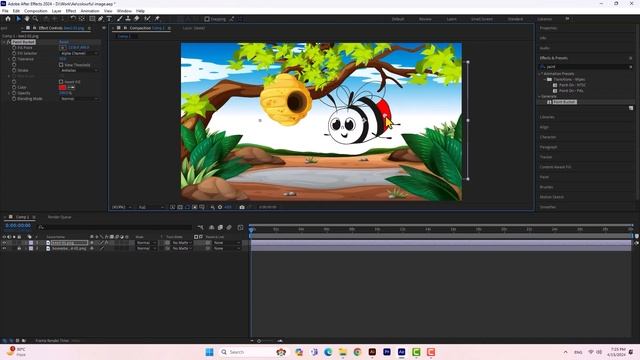Select the Selection arrow tool
The image size is (640, 360).
coord(18,19)
